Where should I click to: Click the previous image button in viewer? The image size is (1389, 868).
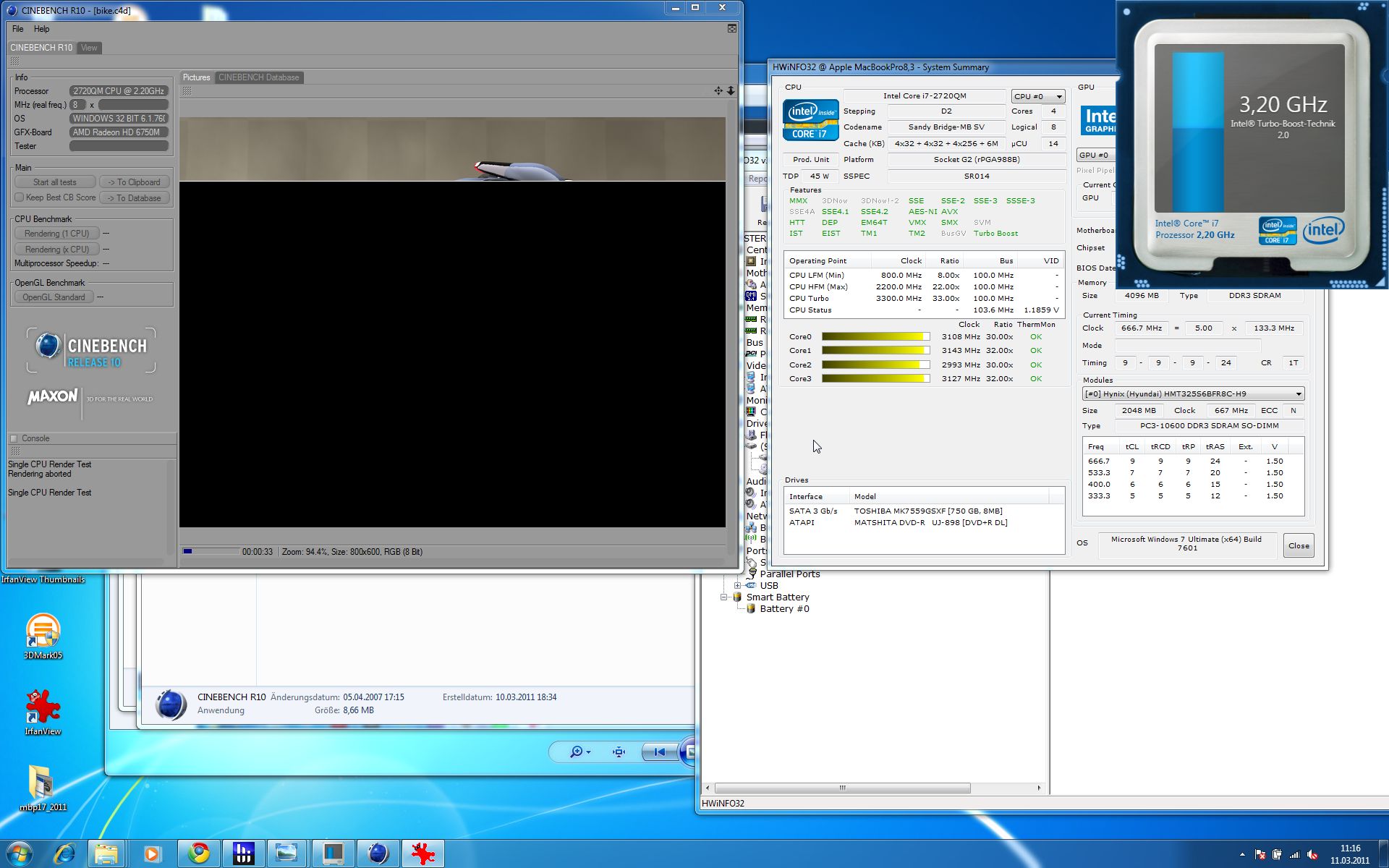pos(658,752)
